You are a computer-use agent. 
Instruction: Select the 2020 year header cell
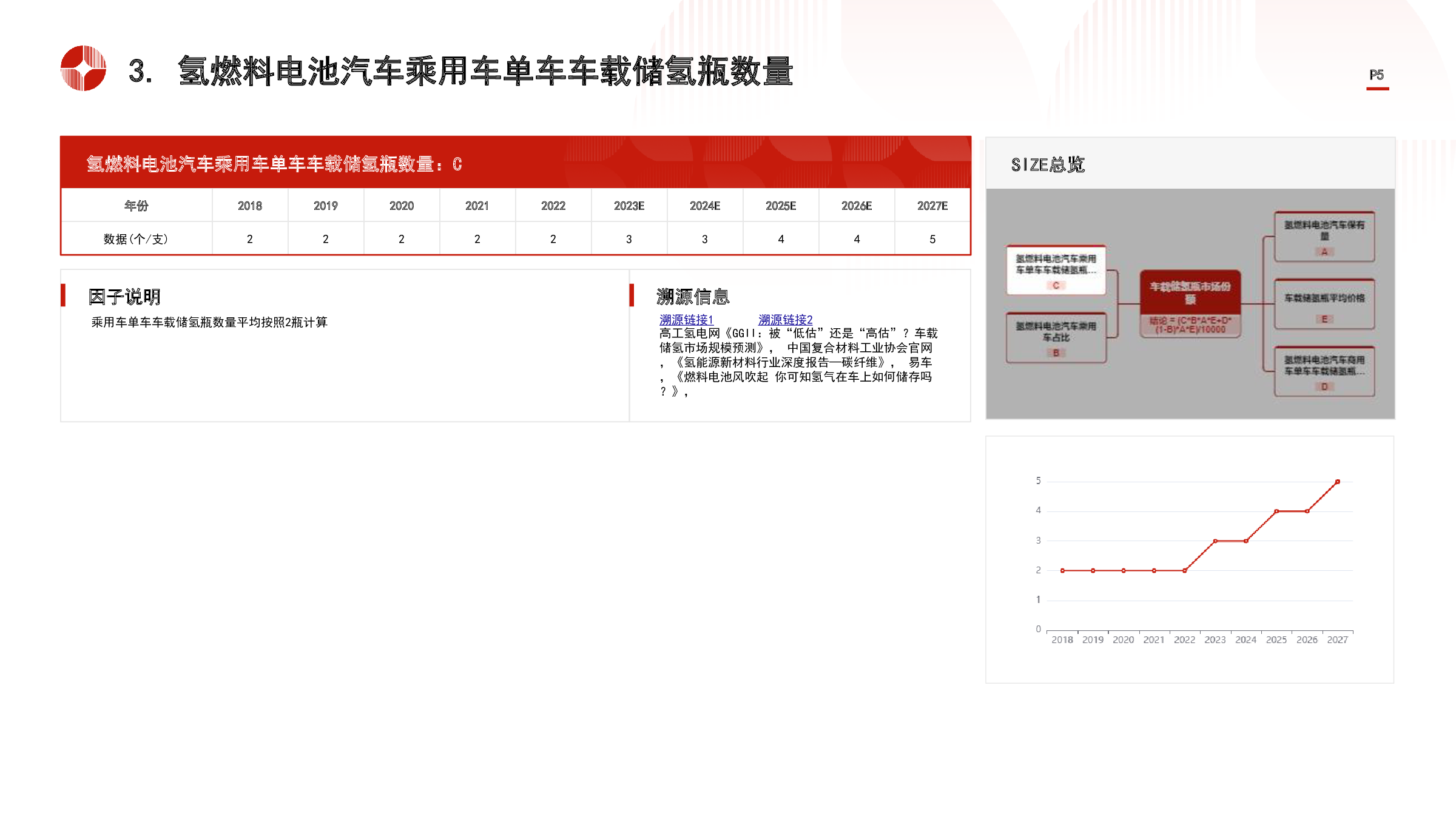402,206
